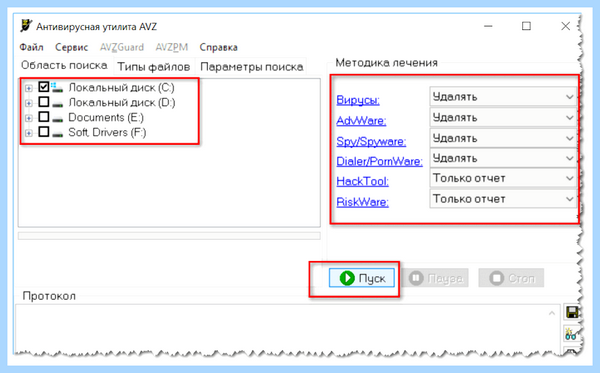
Task: Click the Soft, Drivers (F:) drive icon
Action: pyautogui.click(x=57, y=134)
